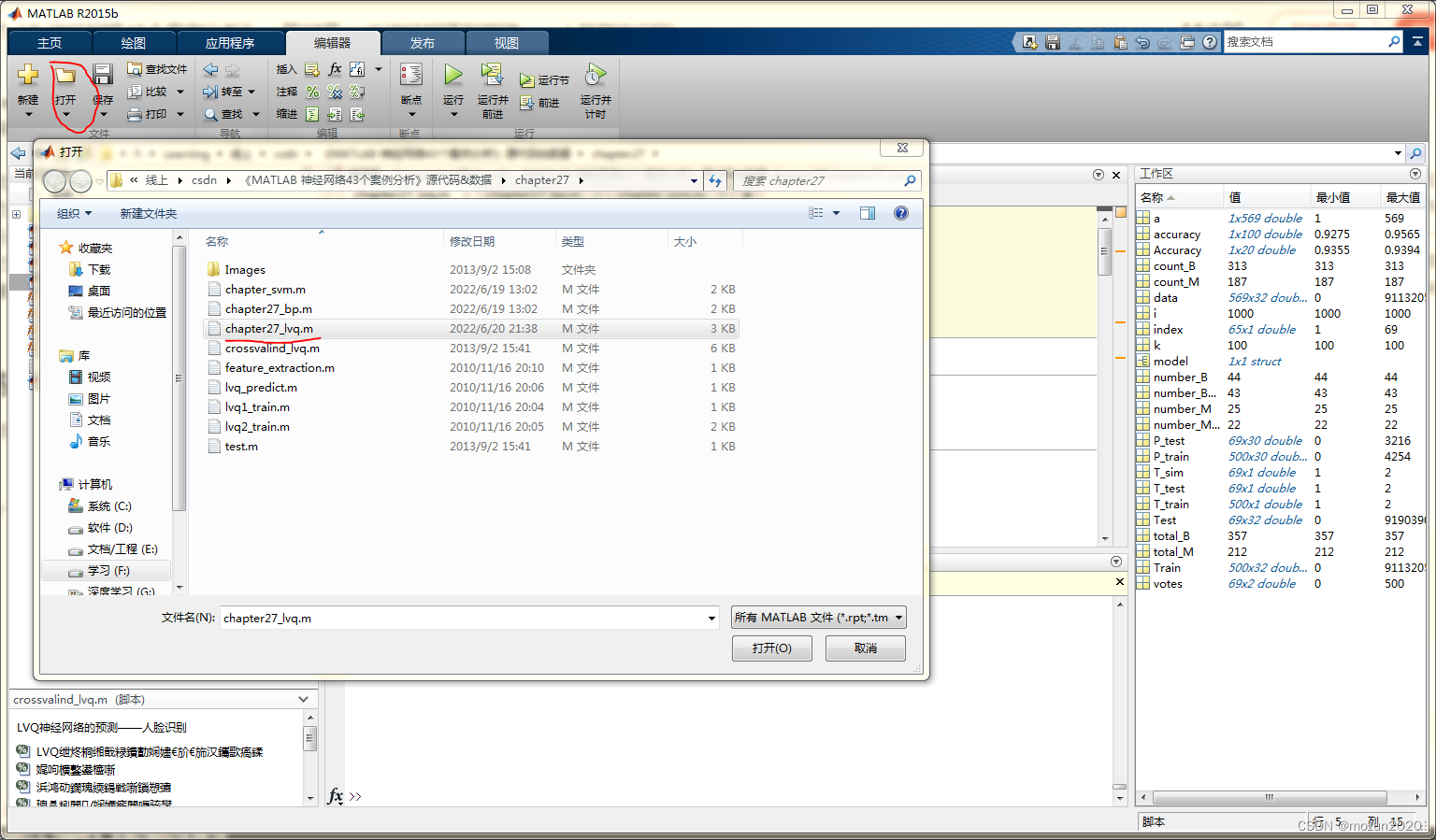Open the file name combo box dropdown arrow
Image resolution: width=1436 pixels, height=840 pixels.
(x=712, y=619)
